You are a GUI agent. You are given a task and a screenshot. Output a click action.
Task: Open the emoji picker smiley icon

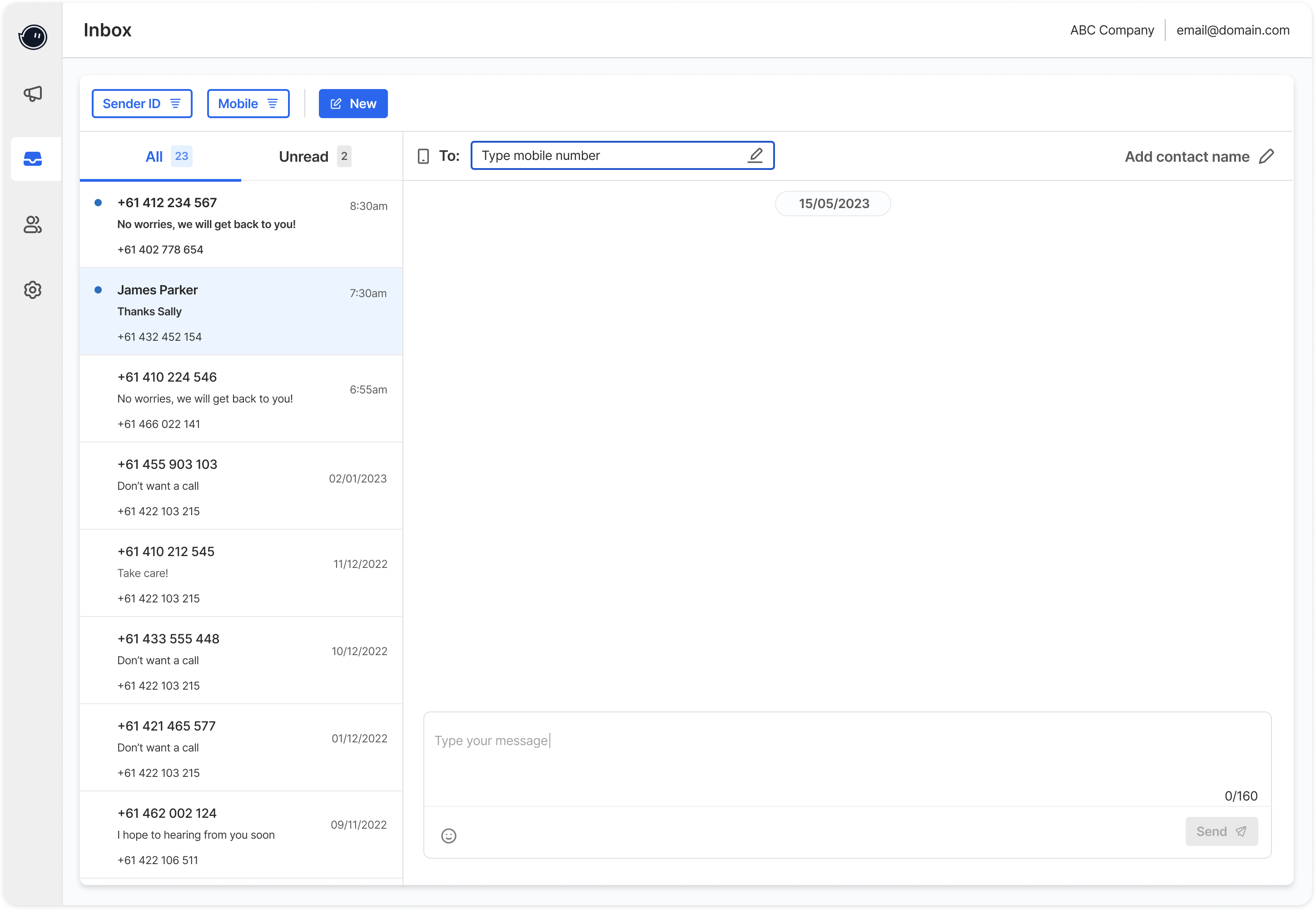point(448,835)
